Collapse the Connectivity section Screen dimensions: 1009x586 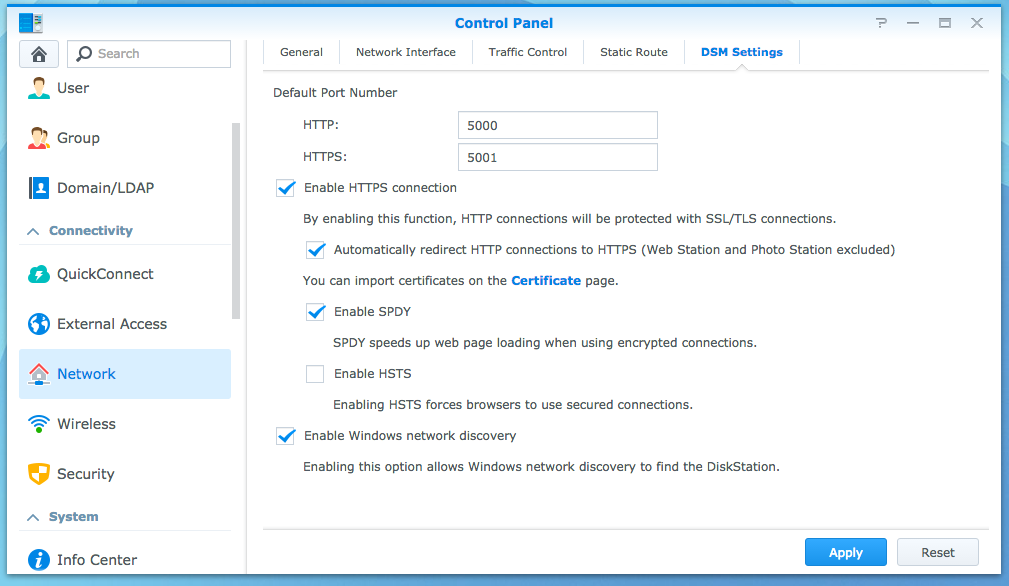tap(33, 231)
